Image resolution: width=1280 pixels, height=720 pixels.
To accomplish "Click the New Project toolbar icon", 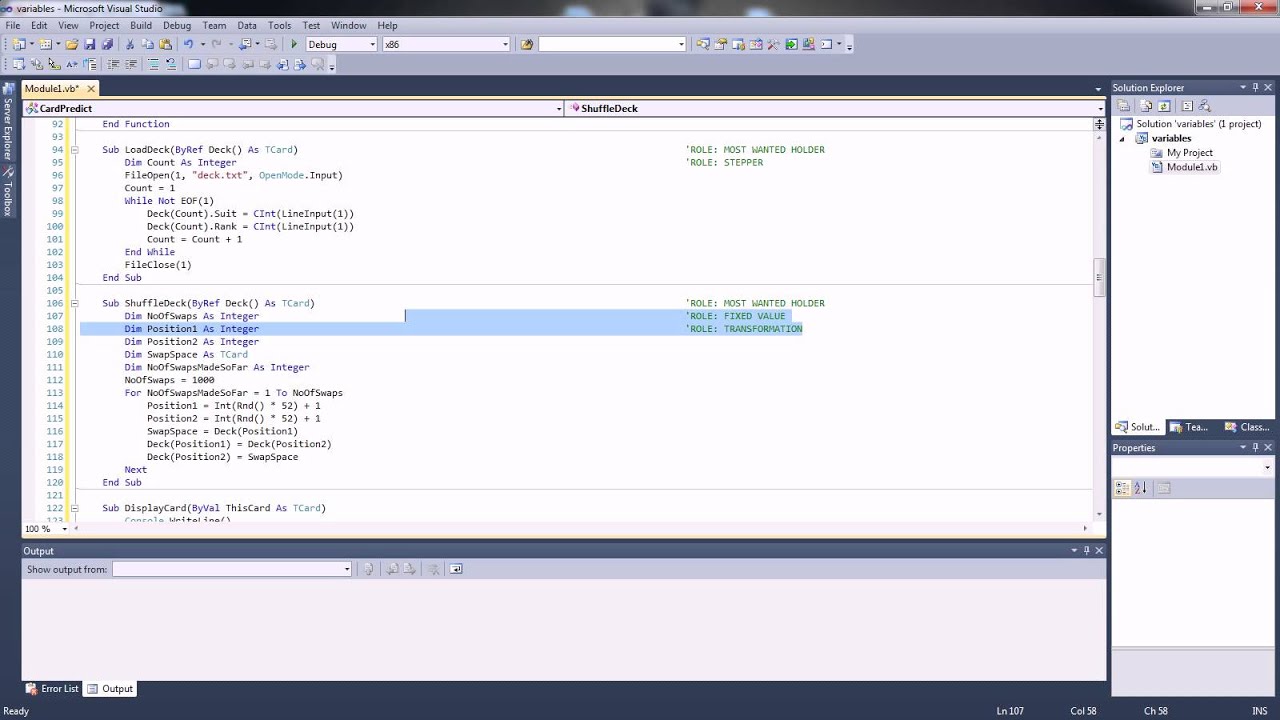I will coord(18,44).
